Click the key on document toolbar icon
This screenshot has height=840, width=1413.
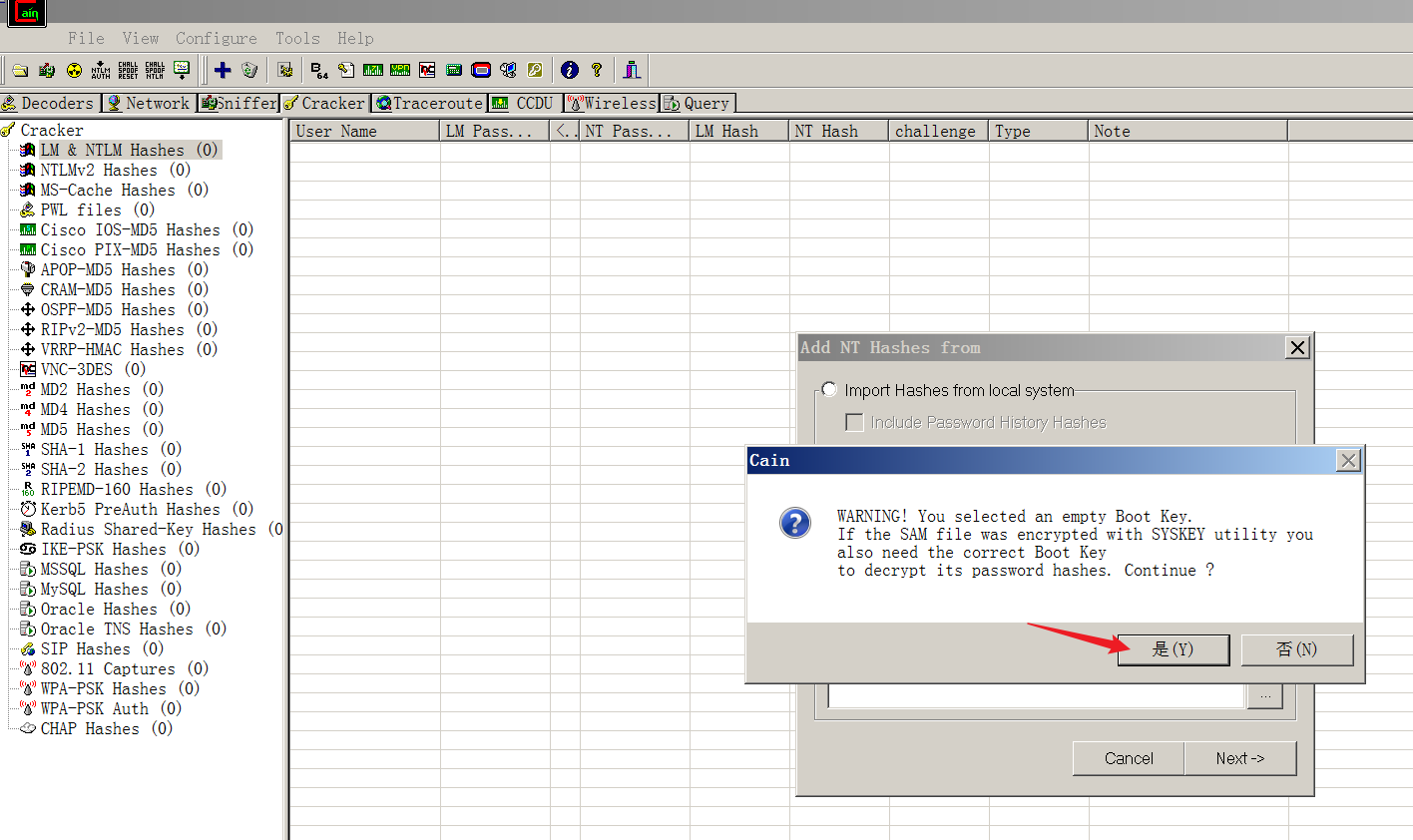(x=346, y=70)
